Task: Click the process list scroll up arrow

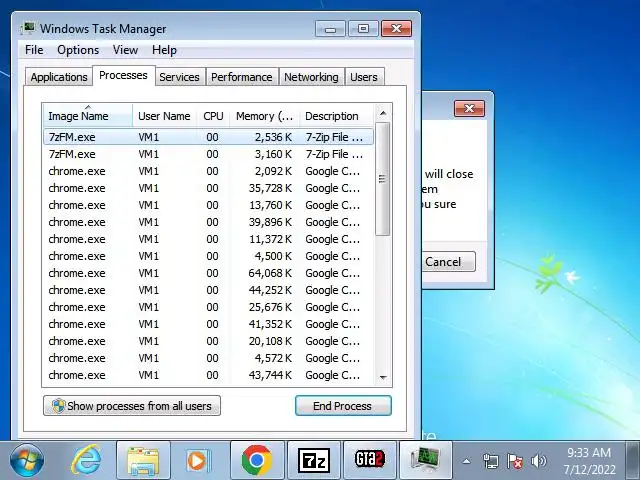Action: pyautogui.click(x=382, y=113)
